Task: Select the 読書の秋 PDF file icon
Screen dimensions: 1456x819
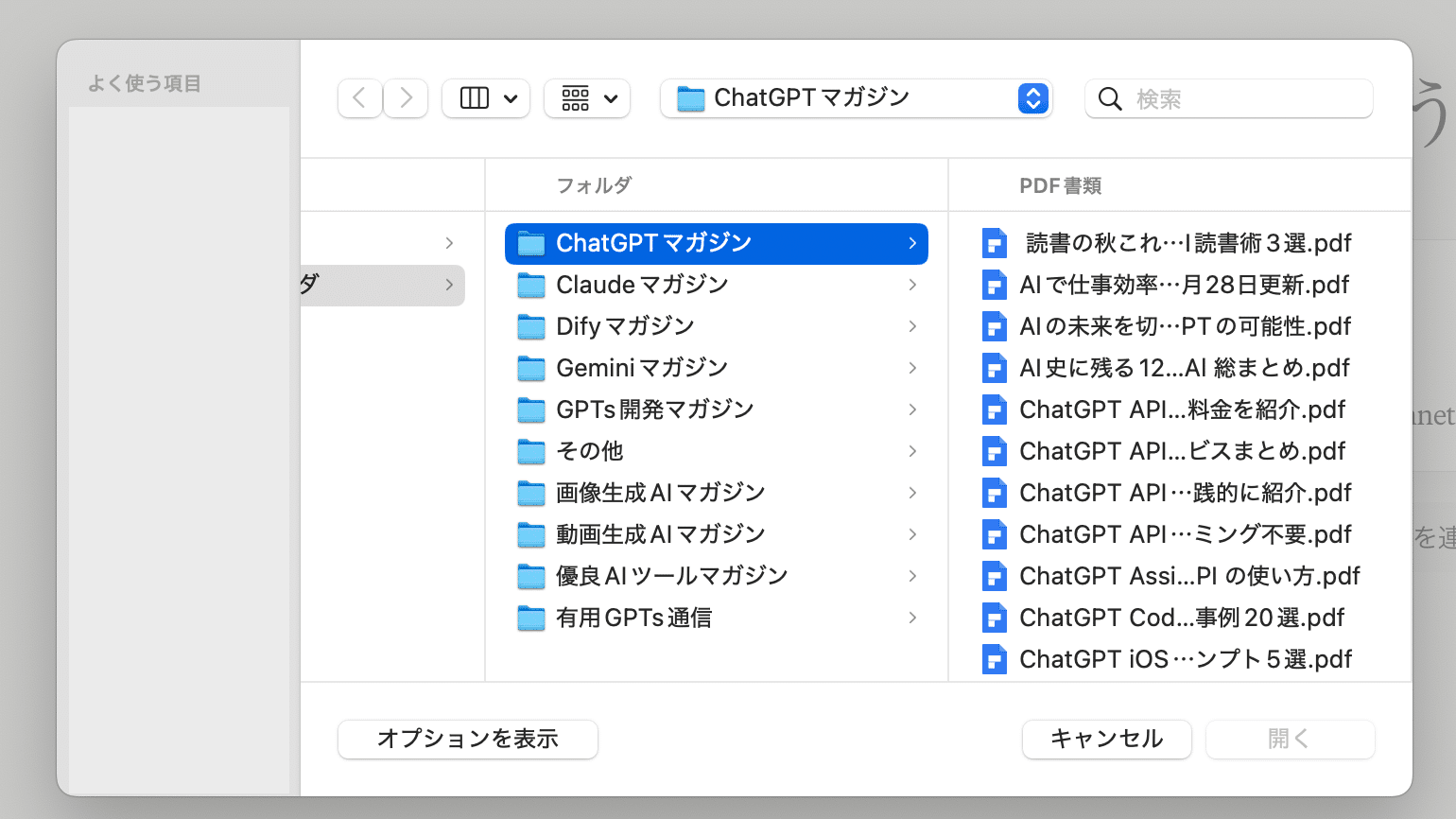Action: pyautogui.click(x=994, y=243)
